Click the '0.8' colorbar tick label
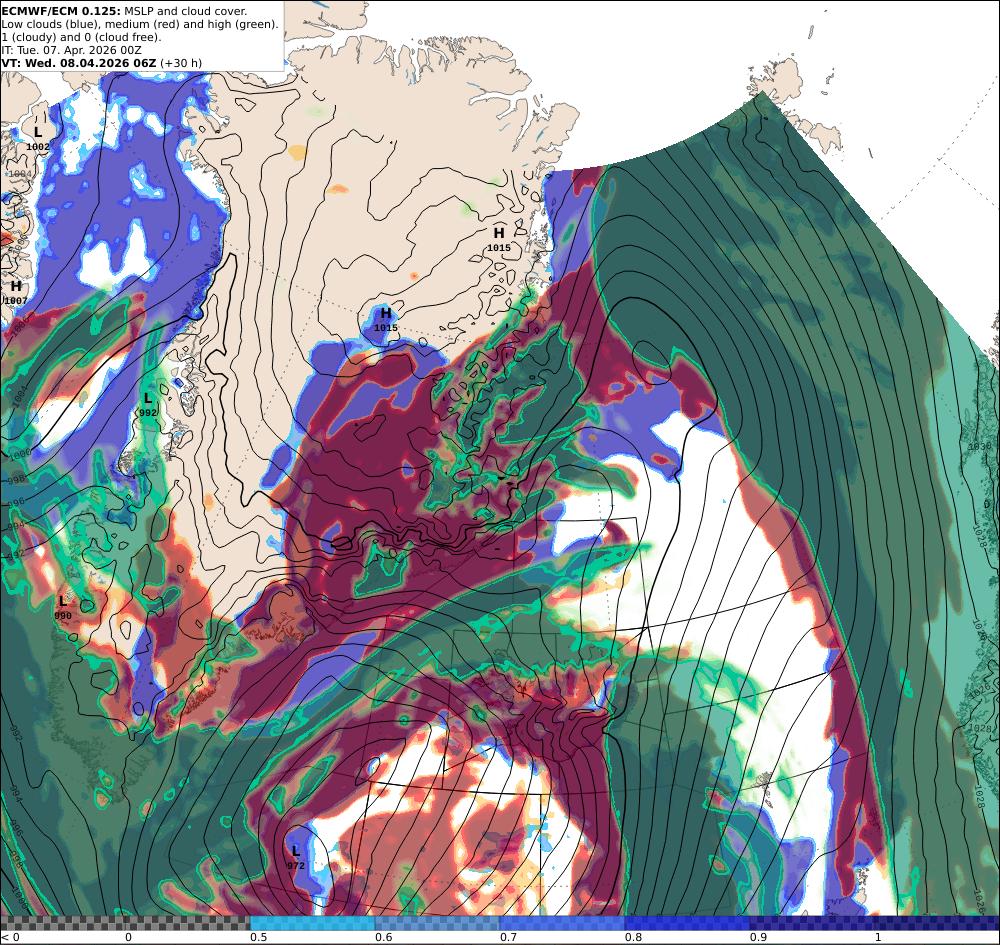 click(x=633, y=937)
